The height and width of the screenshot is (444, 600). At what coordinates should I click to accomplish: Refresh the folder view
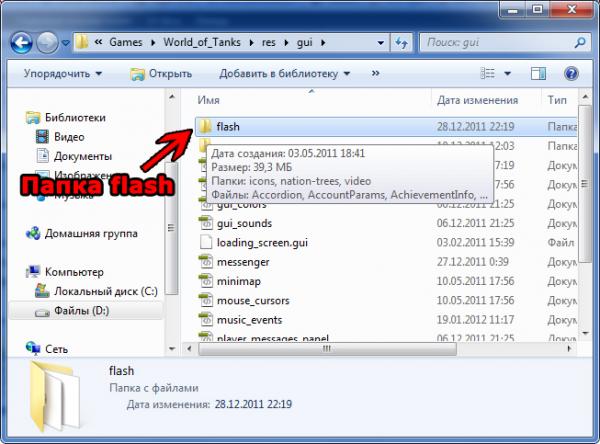coord(401,42)
